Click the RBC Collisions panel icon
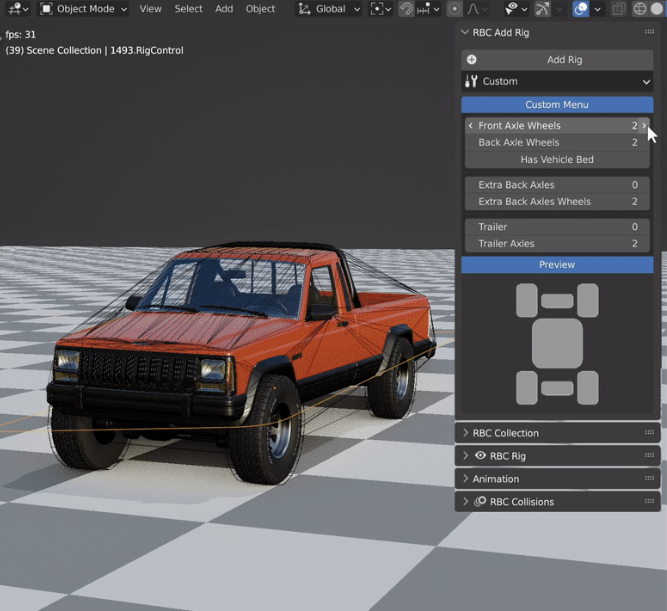Screen dimensions: 667x611 click(x=480, y=502)
